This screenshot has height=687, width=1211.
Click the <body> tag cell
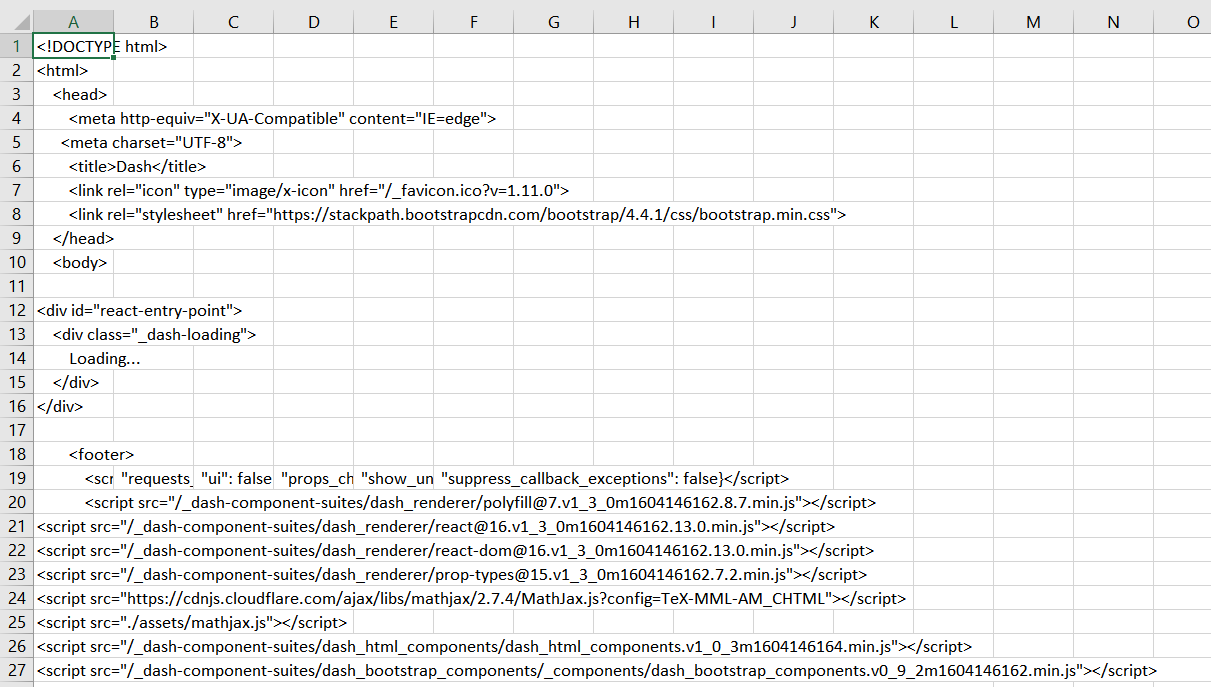74,262
